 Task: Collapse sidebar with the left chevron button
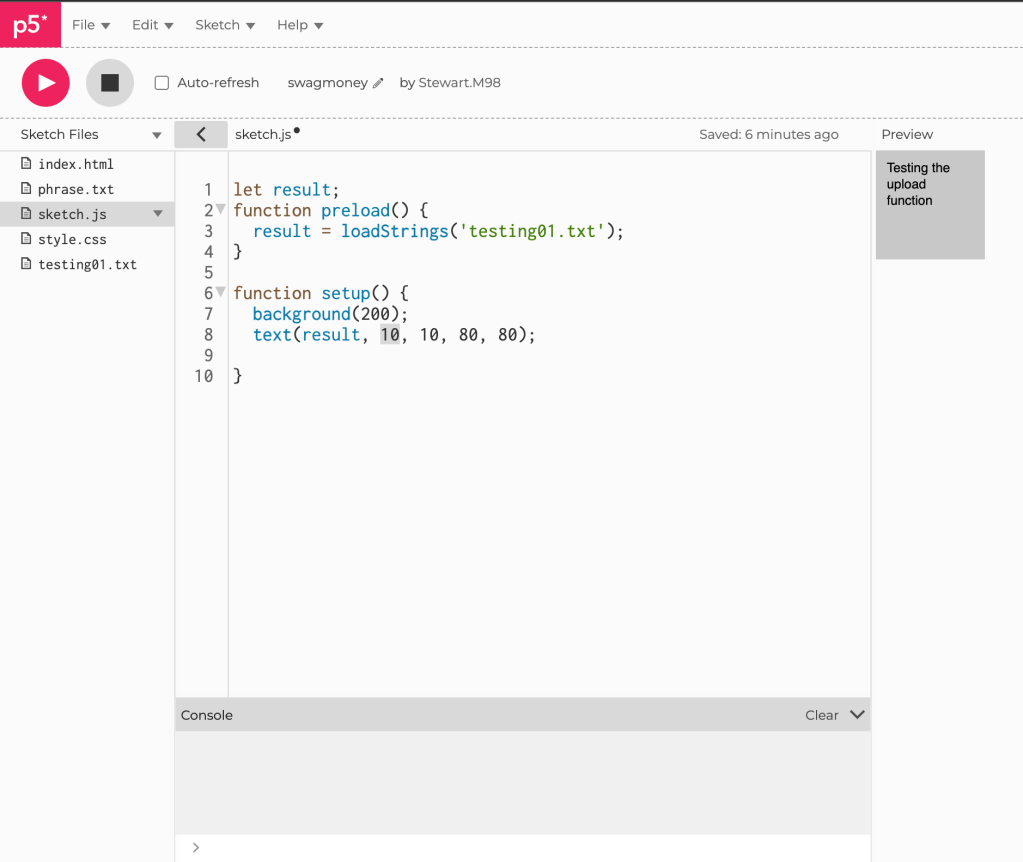coord(201,134)
